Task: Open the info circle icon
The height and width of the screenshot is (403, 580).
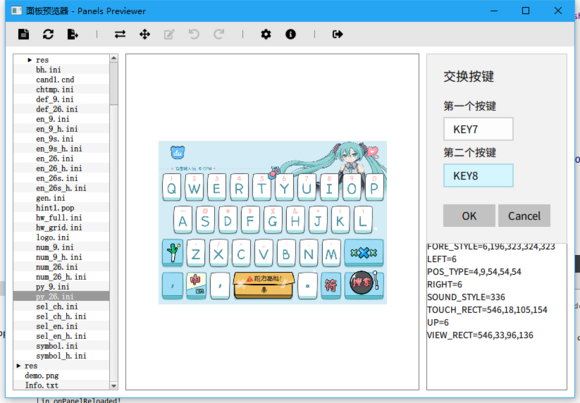Action: (290, 34)
